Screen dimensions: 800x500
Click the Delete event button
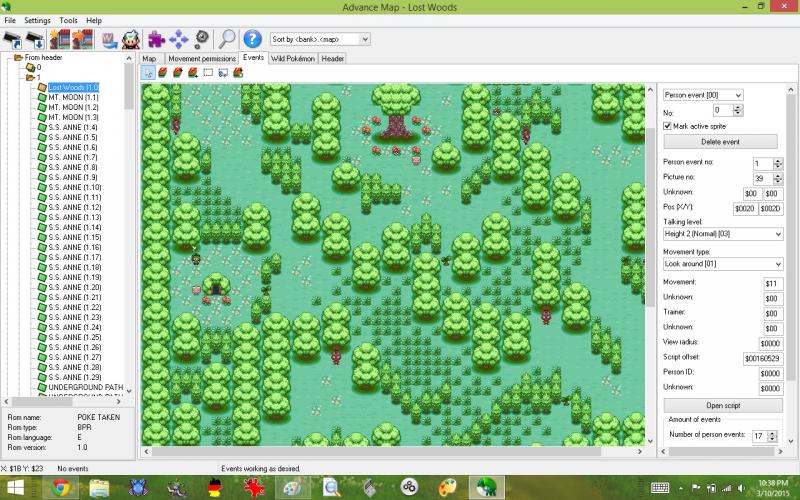tap(720, 141)
